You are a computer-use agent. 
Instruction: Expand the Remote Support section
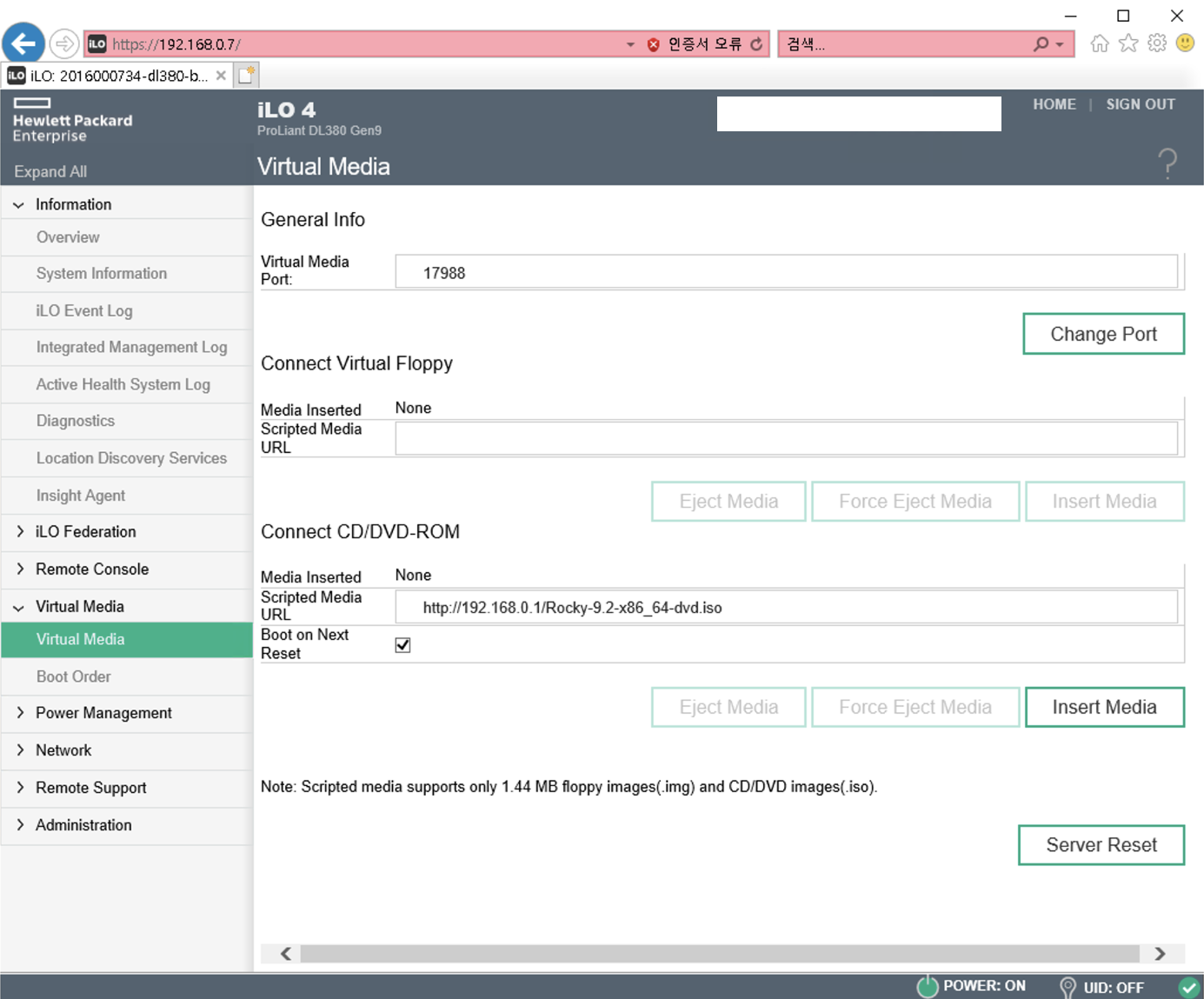pos(20,788)
